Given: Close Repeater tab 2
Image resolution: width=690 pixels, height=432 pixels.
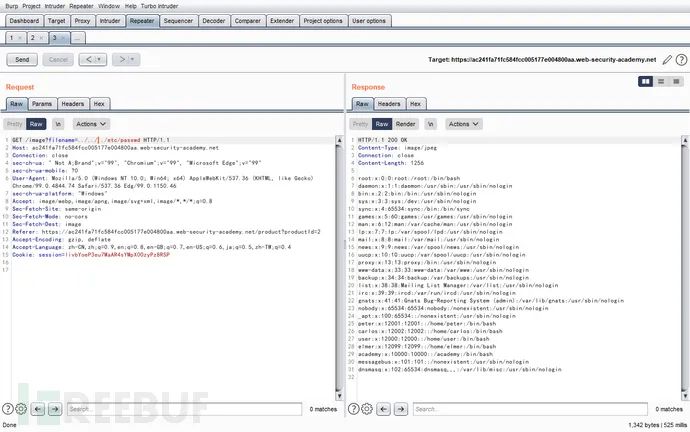Looking at the screenshot, I should click(x=41, y=38).
